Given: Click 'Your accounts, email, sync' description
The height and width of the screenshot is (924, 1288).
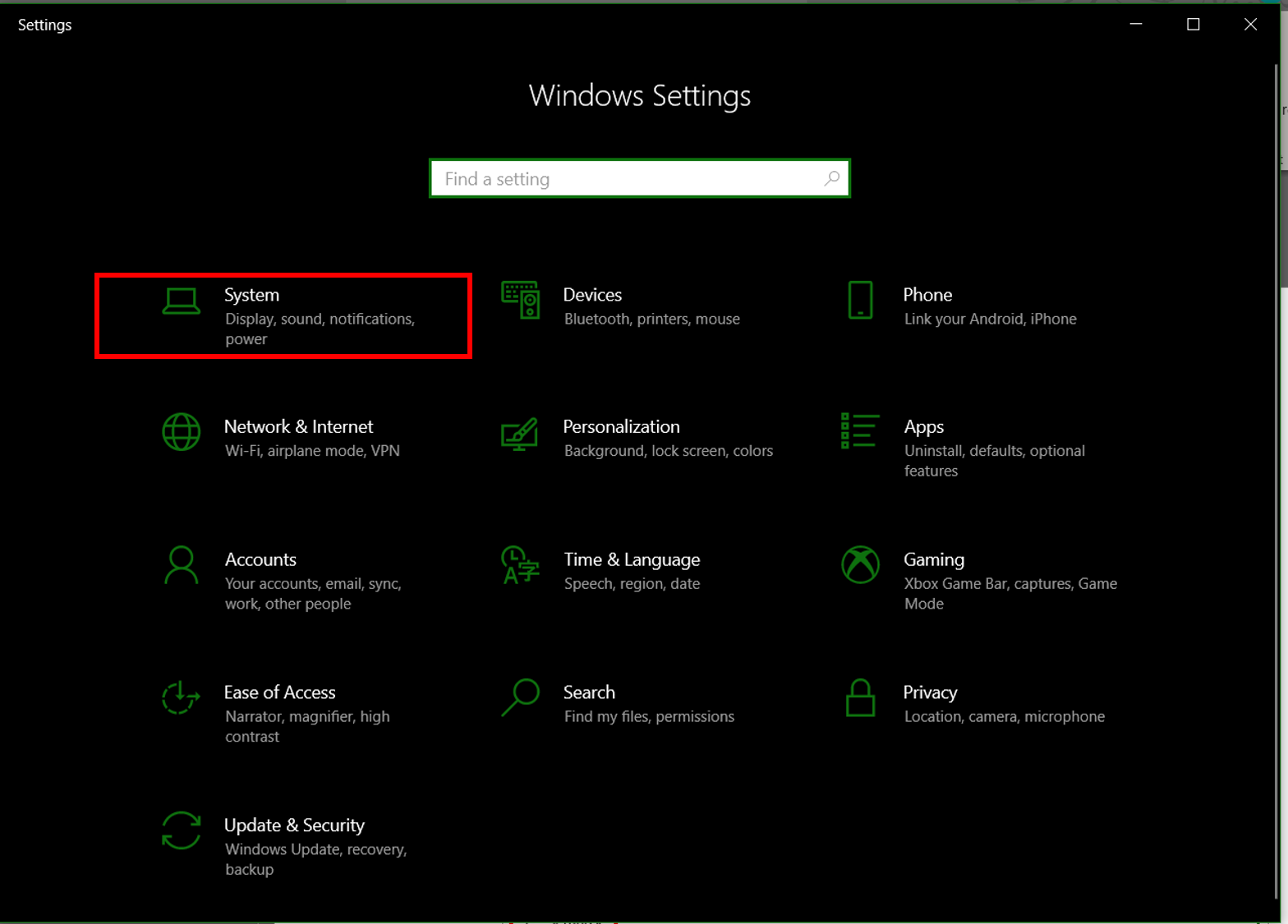Looking at the screenshot, I should (x=313, y=594).
